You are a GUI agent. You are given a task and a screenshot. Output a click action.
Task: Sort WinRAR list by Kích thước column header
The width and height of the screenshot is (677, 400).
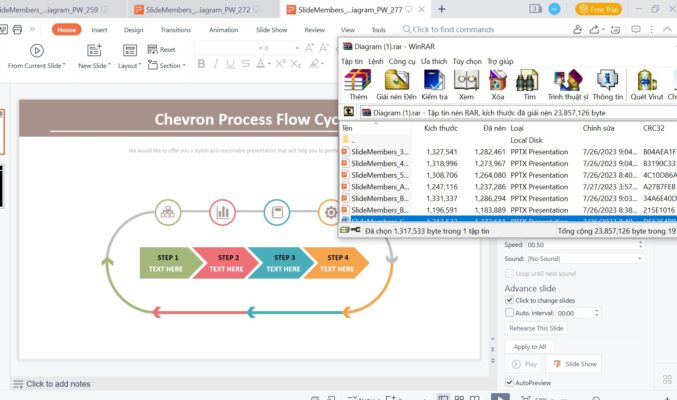441,128
